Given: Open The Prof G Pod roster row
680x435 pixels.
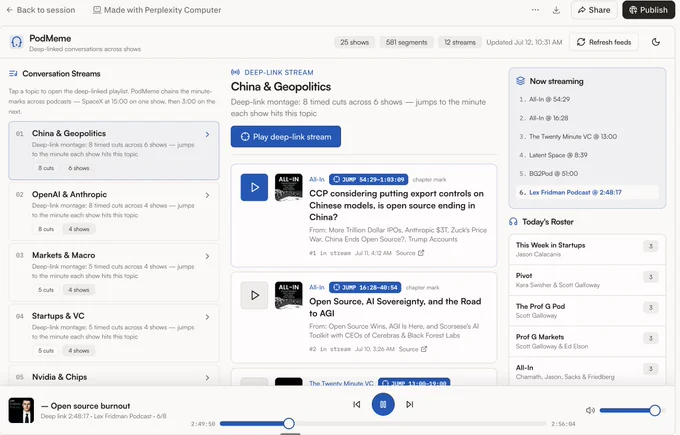Looking at the screenshot, I should (x=587, y=311).
